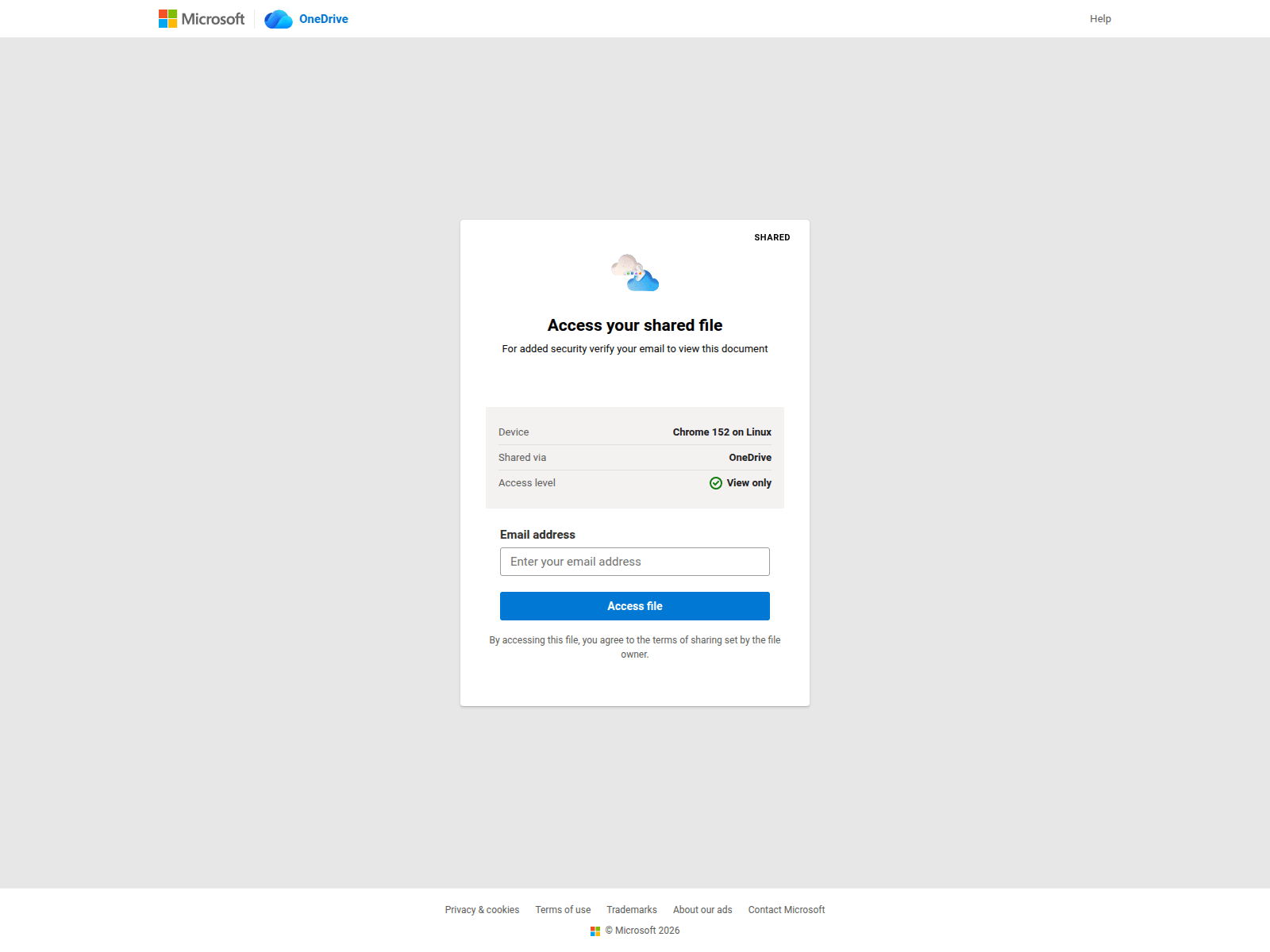Click the small Microsoft logo in the footer
Viewport: 1270px width, 952px height.
tap(595, 931)
